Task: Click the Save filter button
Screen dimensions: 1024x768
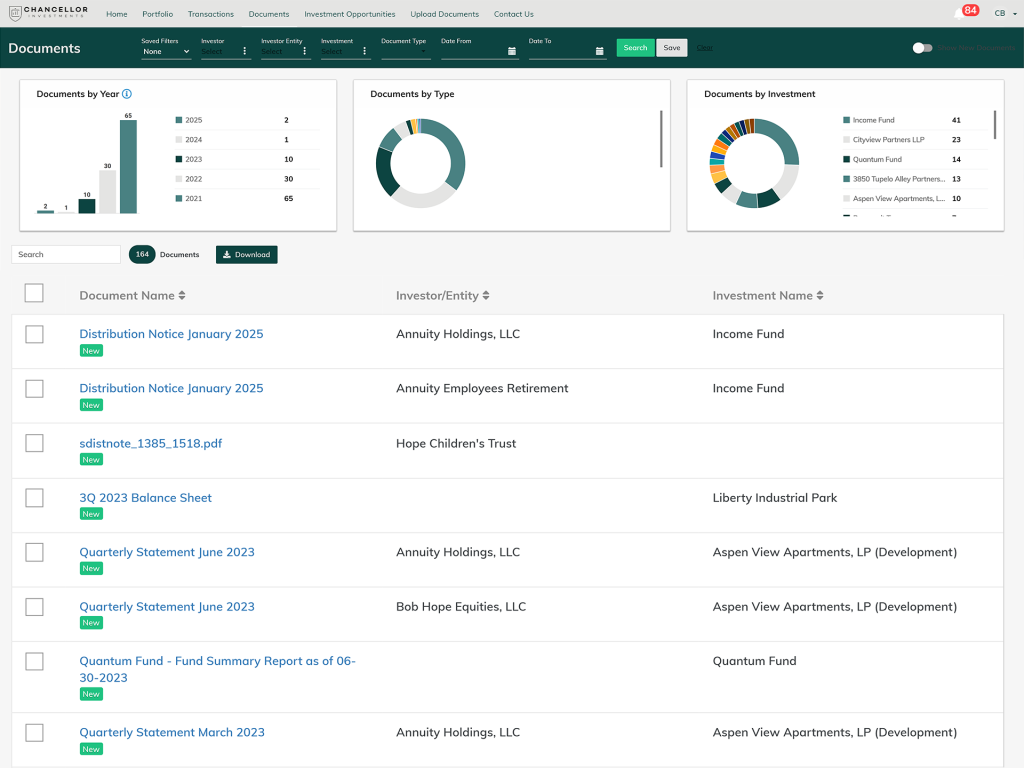Action: (671, 48)
